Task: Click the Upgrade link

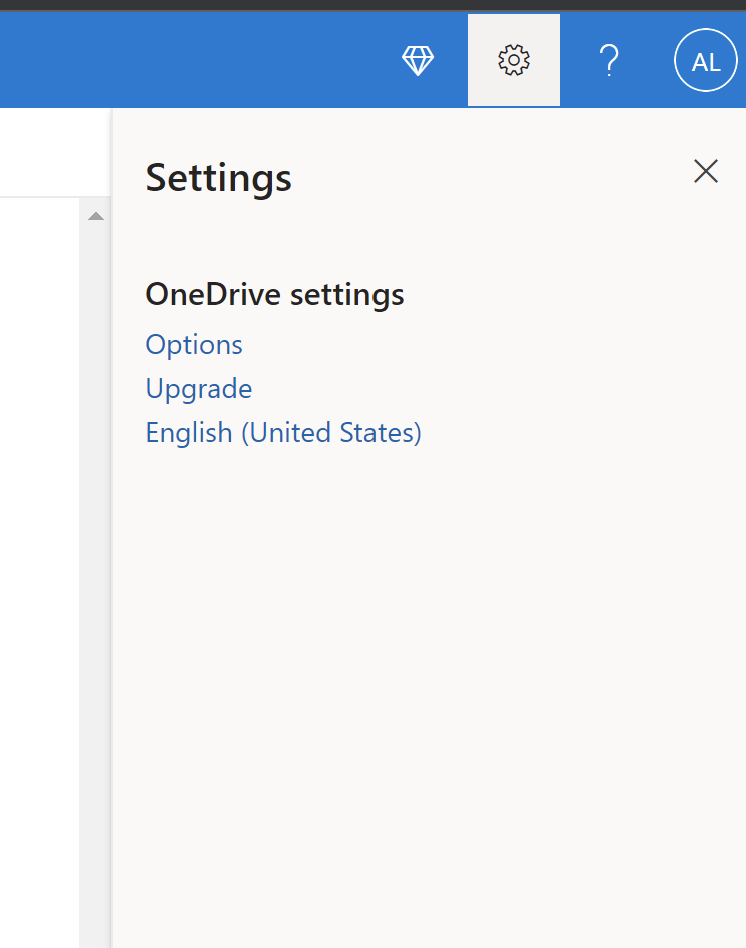Action: [199, 389]
